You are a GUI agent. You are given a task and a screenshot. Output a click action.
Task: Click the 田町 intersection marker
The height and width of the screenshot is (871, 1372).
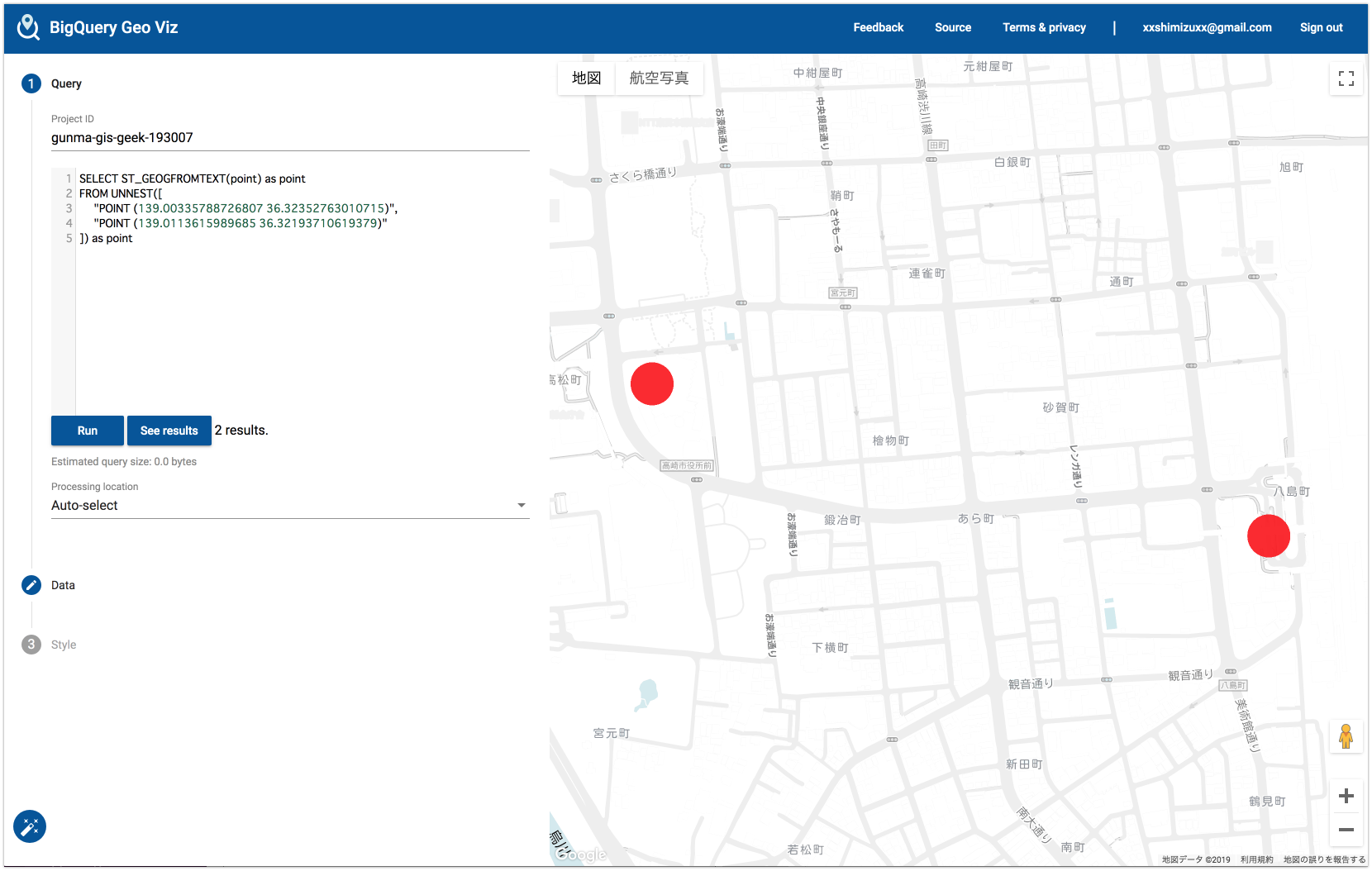point(938,145)
